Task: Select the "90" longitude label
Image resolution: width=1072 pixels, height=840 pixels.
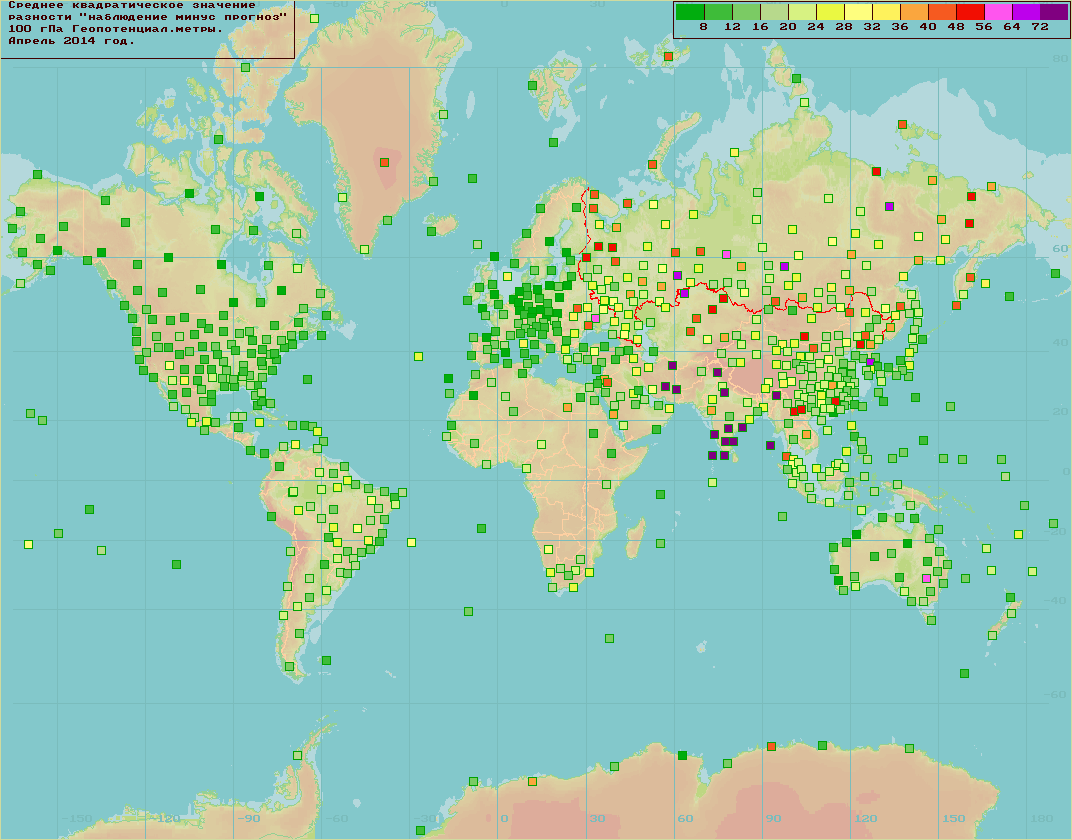Action: (773, 819)
